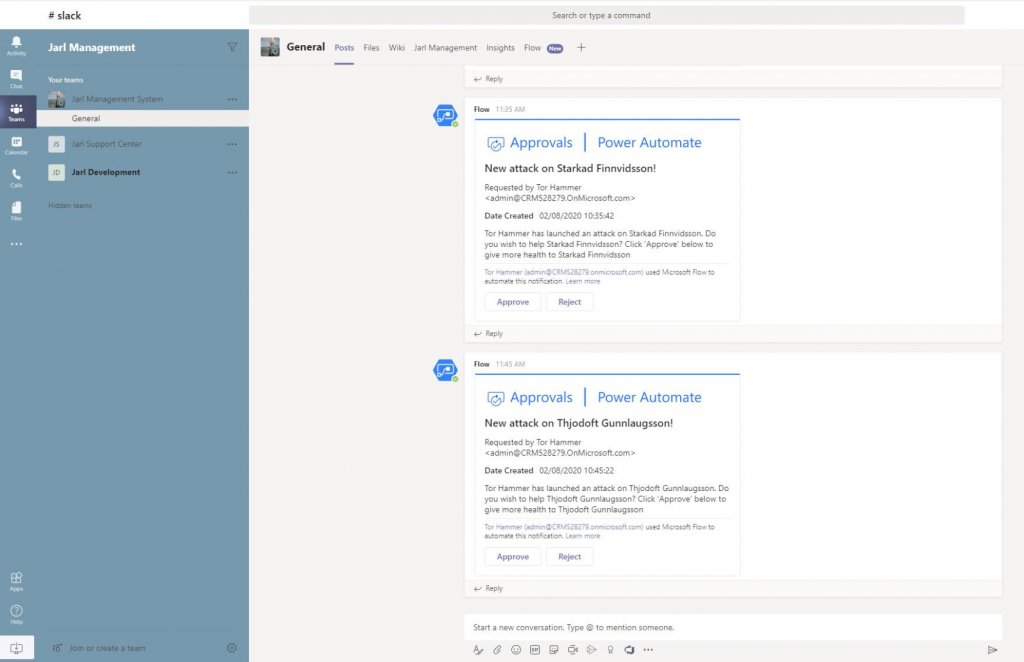Open more options for Jarl Management System

(232, 99)
